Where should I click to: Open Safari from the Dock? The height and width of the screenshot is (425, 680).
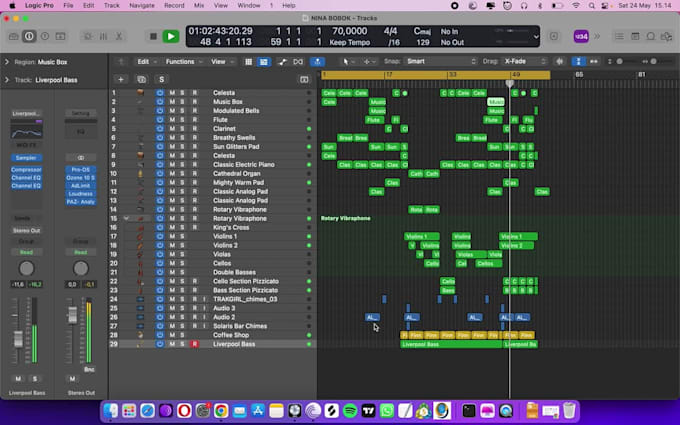[147, 410]
